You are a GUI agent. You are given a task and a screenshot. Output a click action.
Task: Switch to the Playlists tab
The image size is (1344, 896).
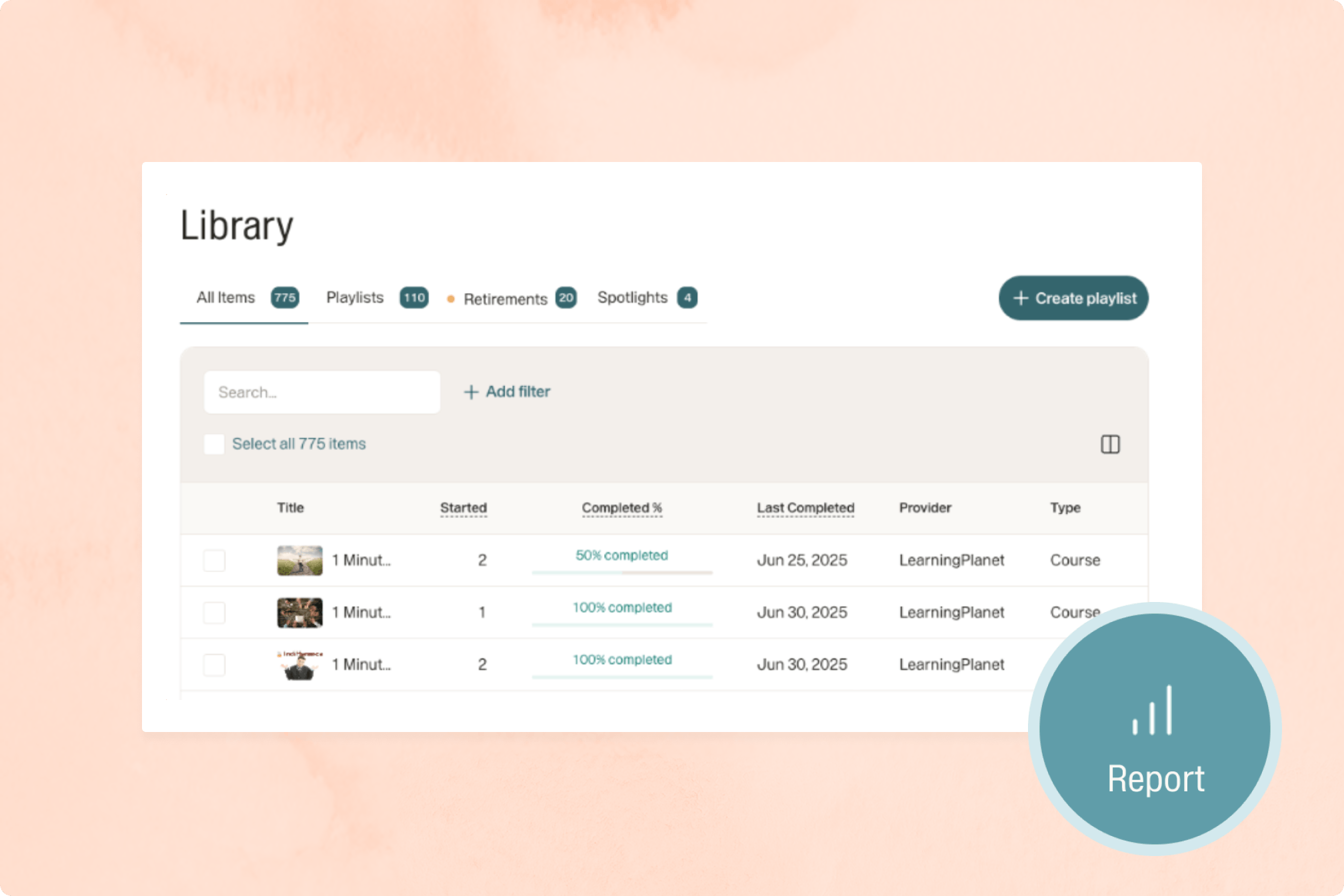click(x=355, y=297)
